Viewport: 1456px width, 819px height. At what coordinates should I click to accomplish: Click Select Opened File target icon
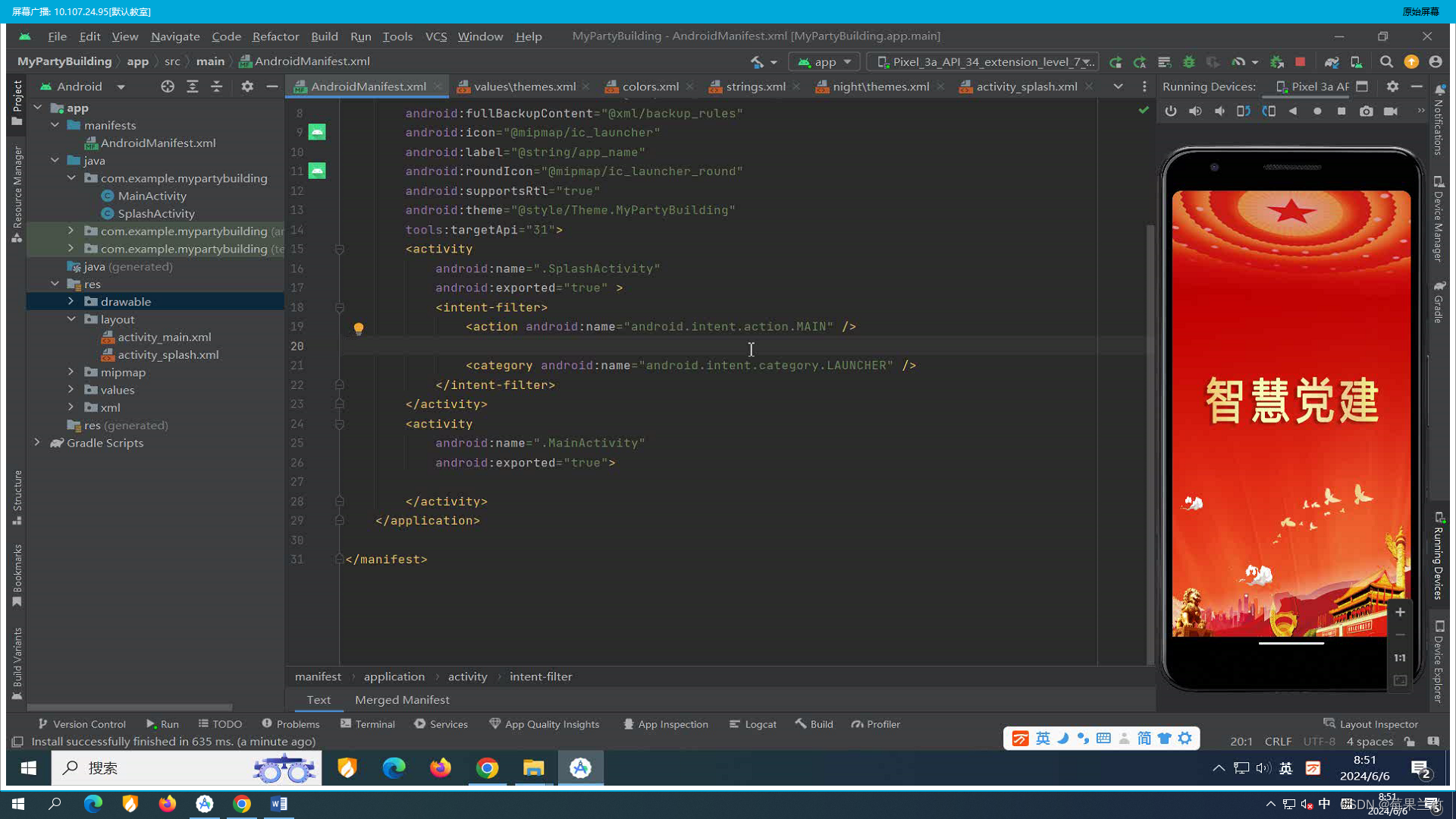tap(167, 86)
